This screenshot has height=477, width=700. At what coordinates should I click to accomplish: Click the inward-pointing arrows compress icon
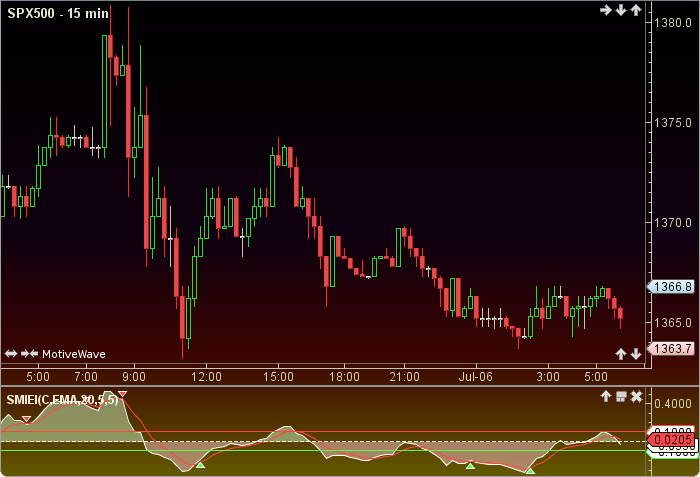coord(29,354)
